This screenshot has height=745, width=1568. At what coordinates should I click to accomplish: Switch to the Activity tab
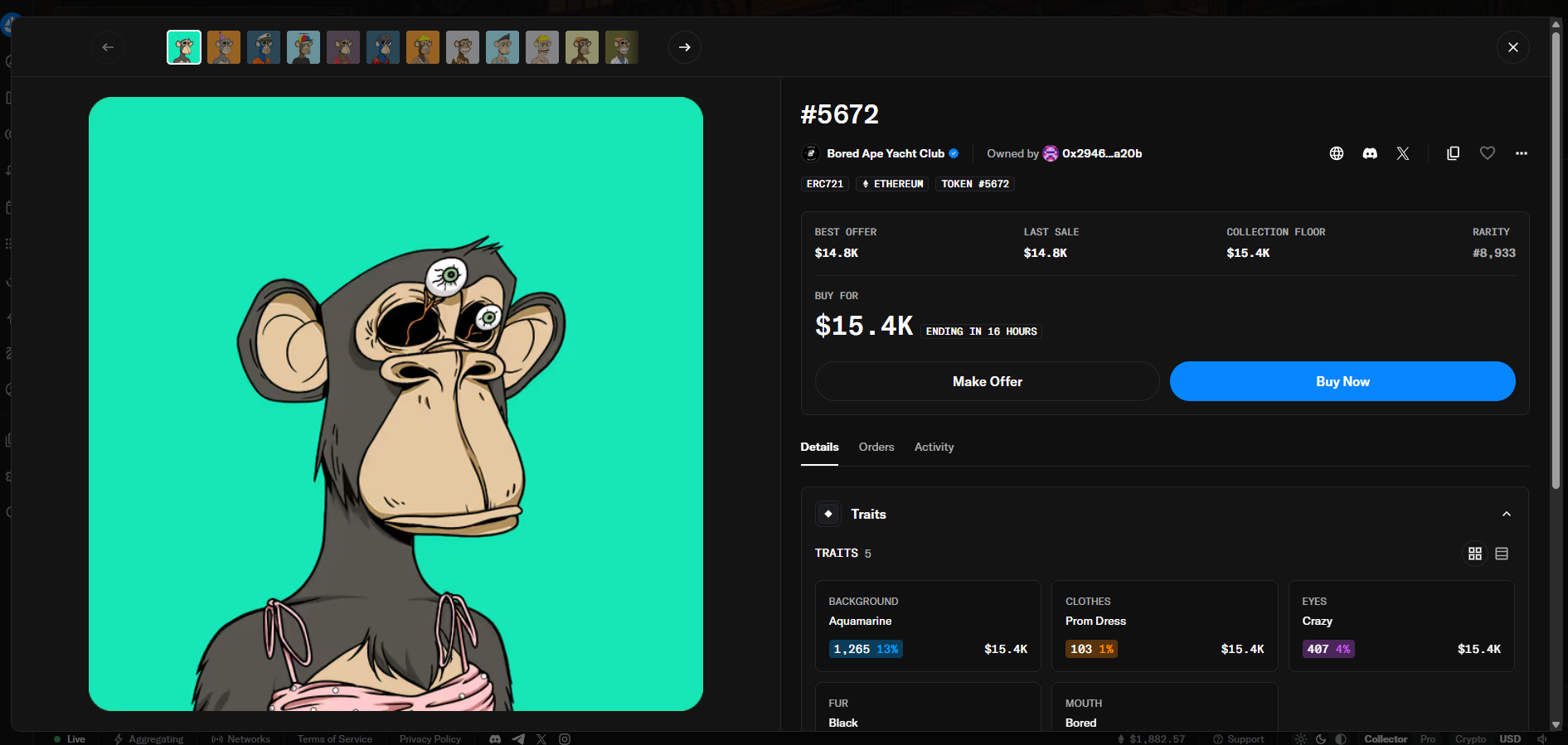point(934,447)
